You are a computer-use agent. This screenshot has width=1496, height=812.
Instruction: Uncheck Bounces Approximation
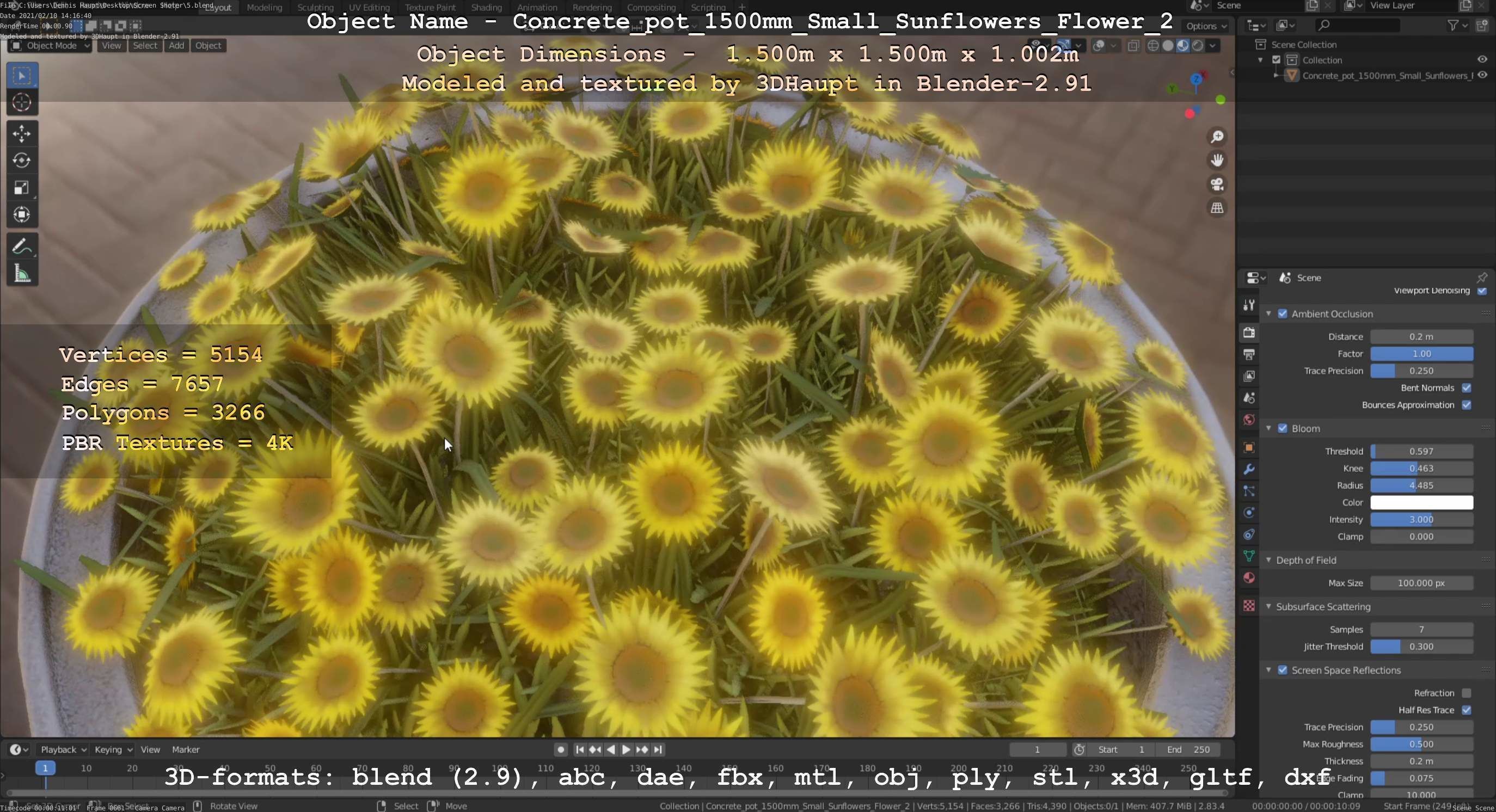pyautogui.click(x=1467, y=404)
